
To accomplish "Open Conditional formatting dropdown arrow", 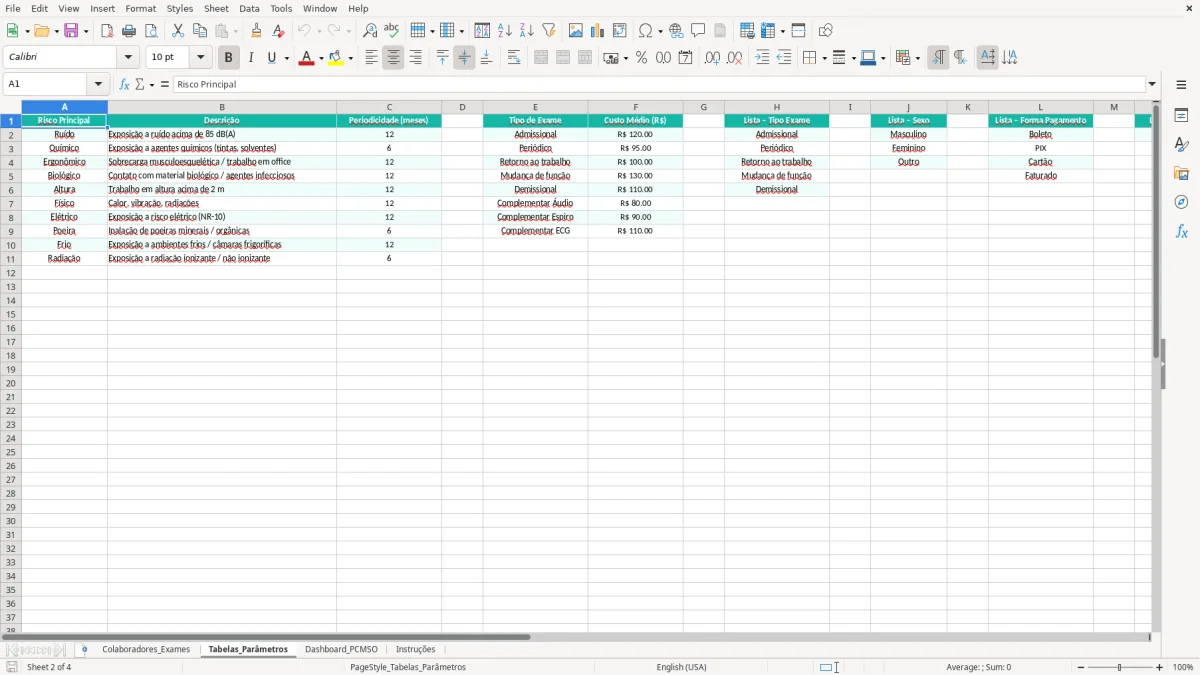I will click(x=917, y=58).
